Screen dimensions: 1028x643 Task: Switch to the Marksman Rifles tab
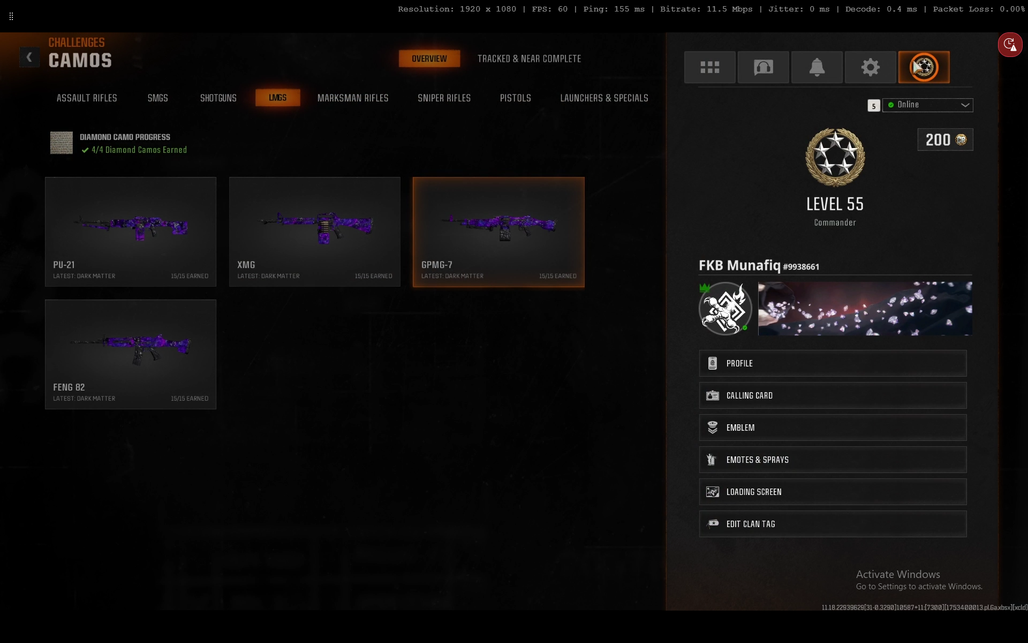(x=353, y=98)
